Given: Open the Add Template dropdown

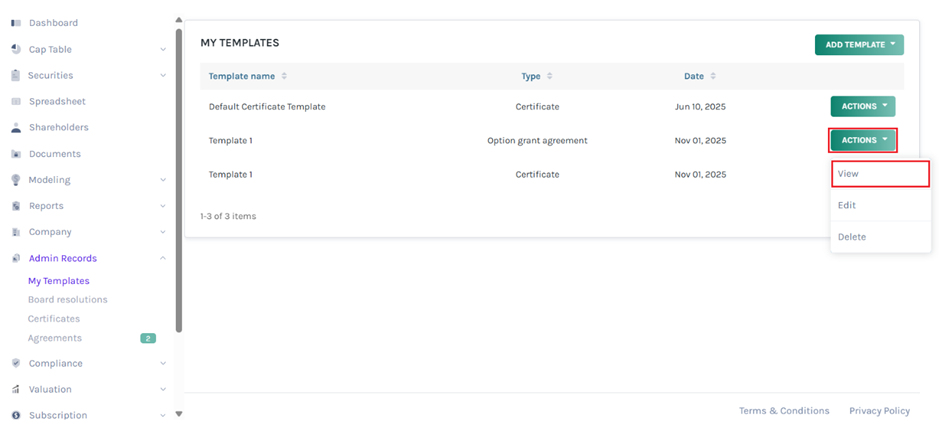Looking at the screenshot, I should tap(859, 45).
